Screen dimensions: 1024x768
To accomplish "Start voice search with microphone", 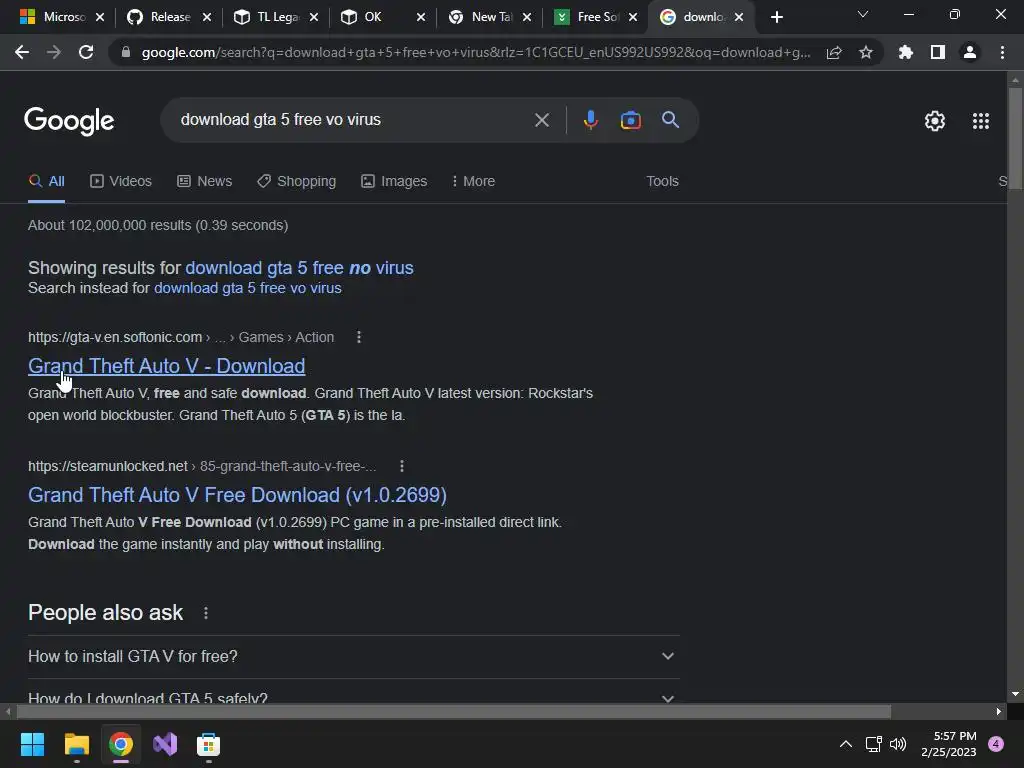I will pyautogui.click(x=590, y=120).
